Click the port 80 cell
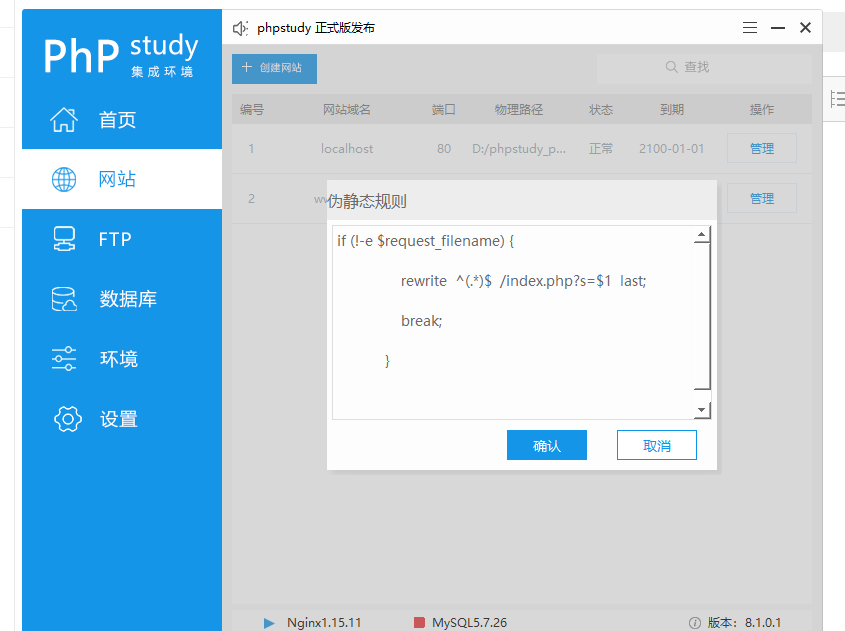Image resolution: width=845 pixels, height=631 pixels. 444,149
